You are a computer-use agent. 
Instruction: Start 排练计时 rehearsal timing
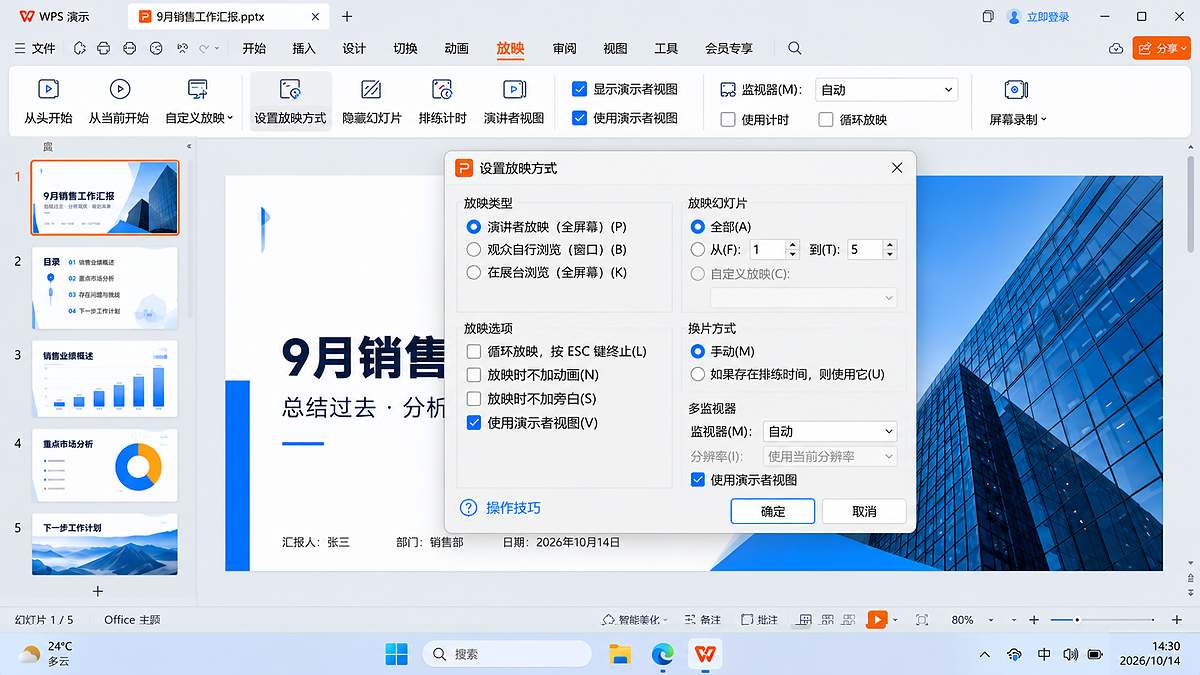tap(442, 102)
